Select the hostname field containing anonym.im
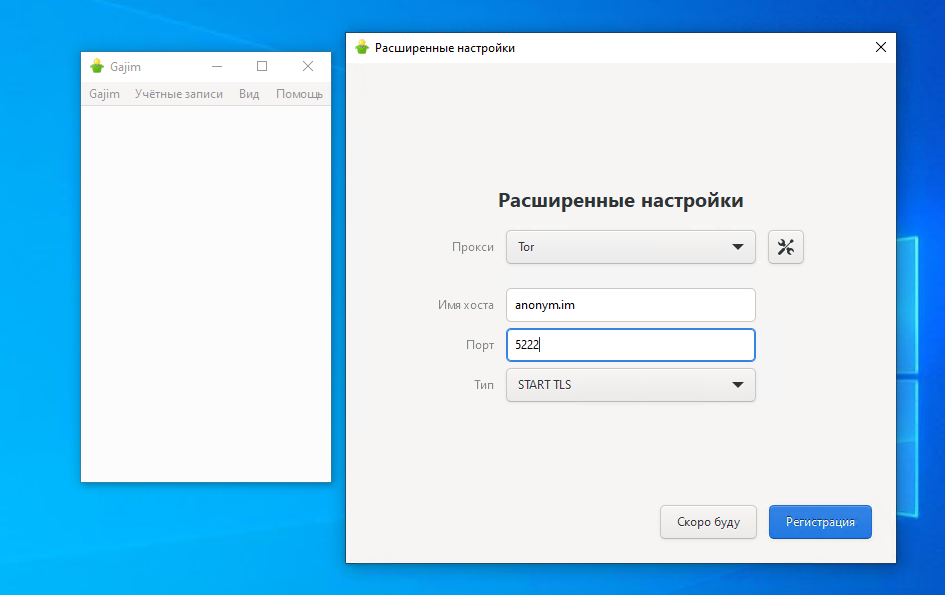The width and height of the screenshot is (945, 595). coord(630,305)
